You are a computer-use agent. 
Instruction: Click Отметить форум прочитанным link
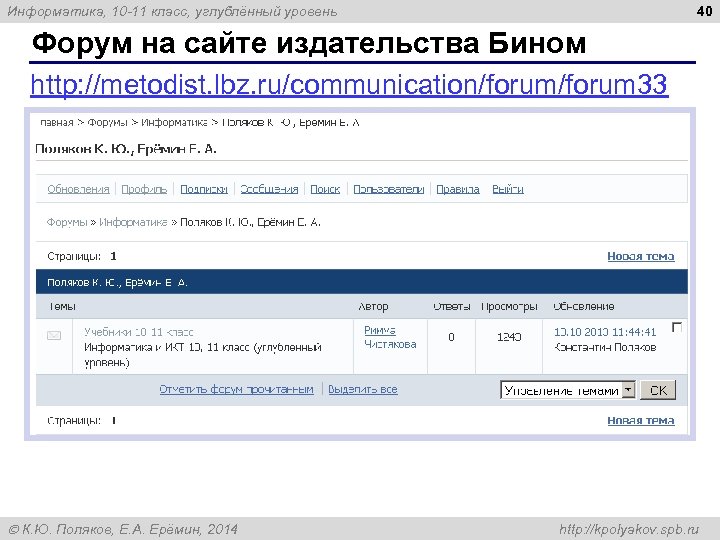point(236,389)
